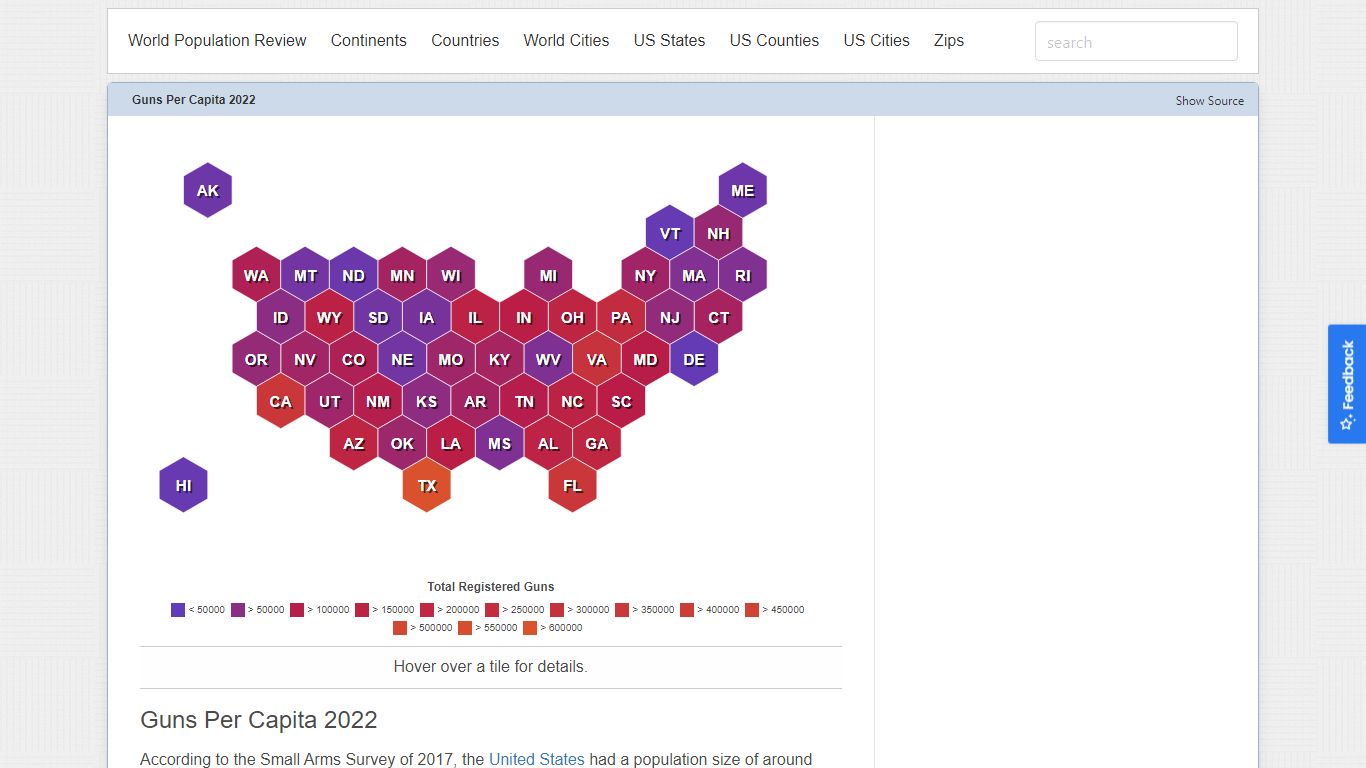1366x768 pixels.
Task: Click the 'Total Registered Guns' legend title
Action: click(x=491, y=587)
